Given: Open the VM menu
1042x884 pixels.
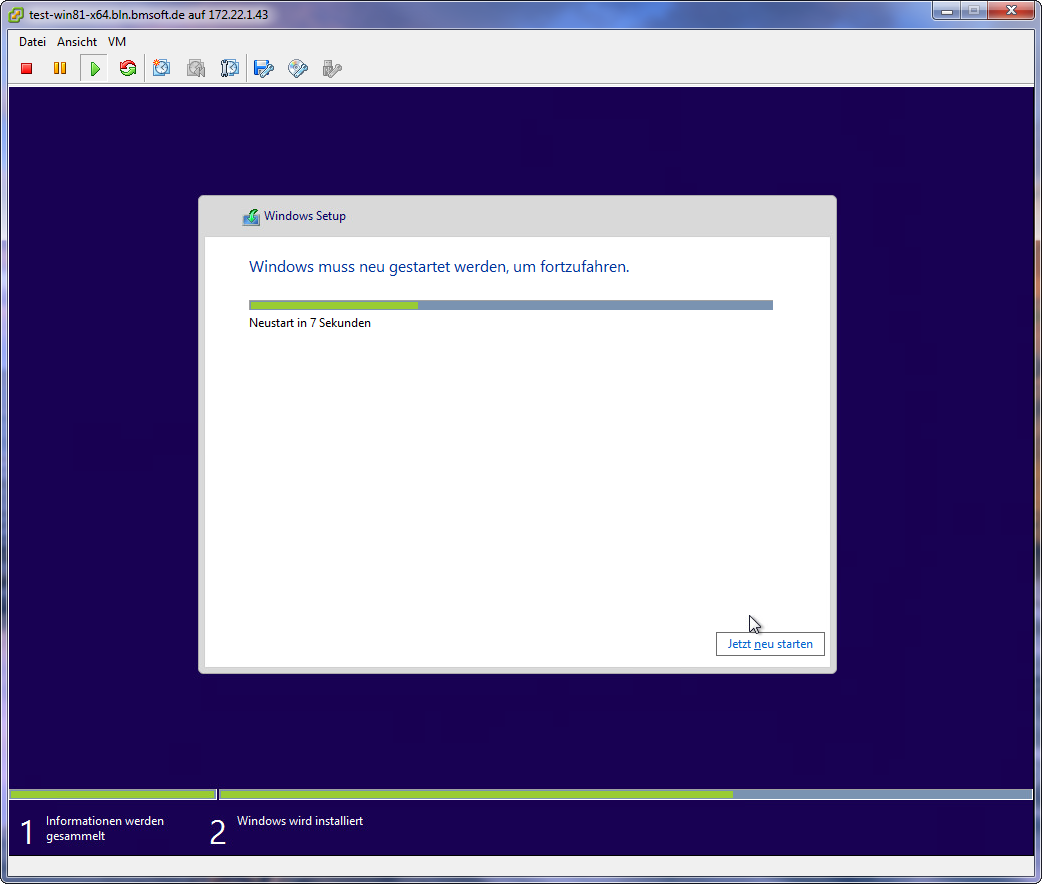Looking at the screenshot, I should (117, 42).
